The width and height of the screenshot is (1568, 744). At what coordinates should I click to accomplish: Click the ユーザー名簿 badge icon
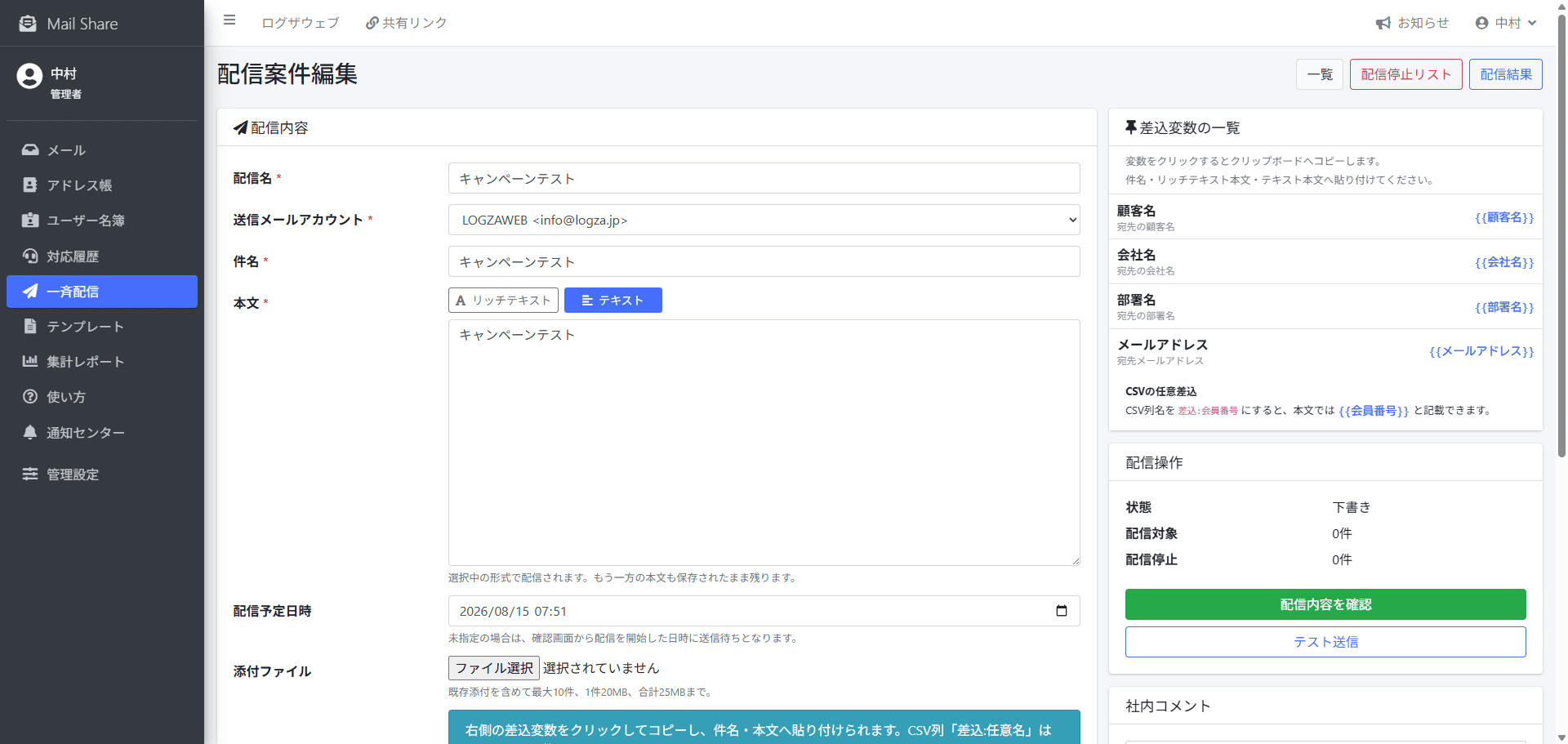pos(30,220)
